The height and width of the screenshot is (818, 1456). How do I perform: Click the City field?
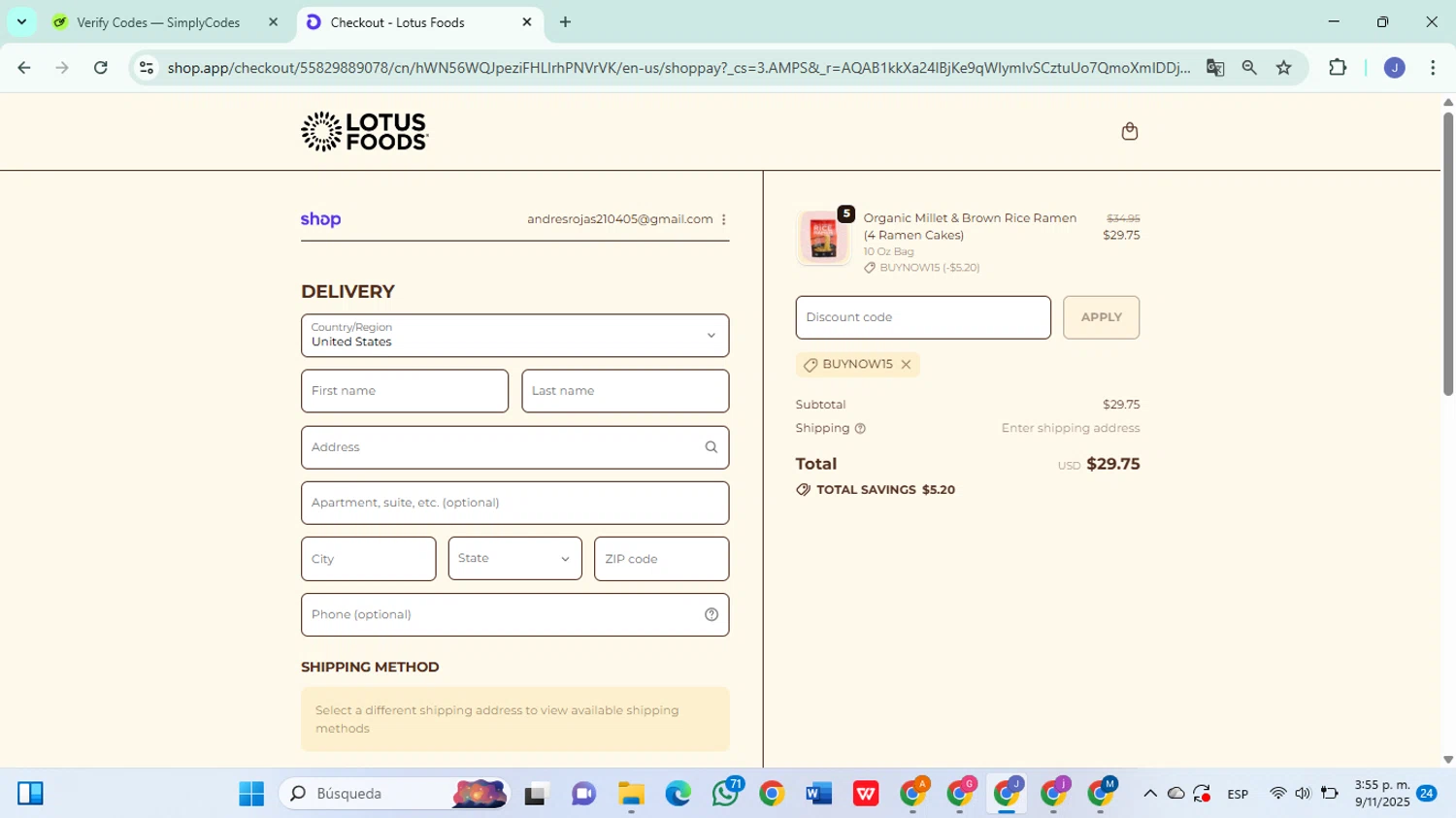tap(368, 559)
